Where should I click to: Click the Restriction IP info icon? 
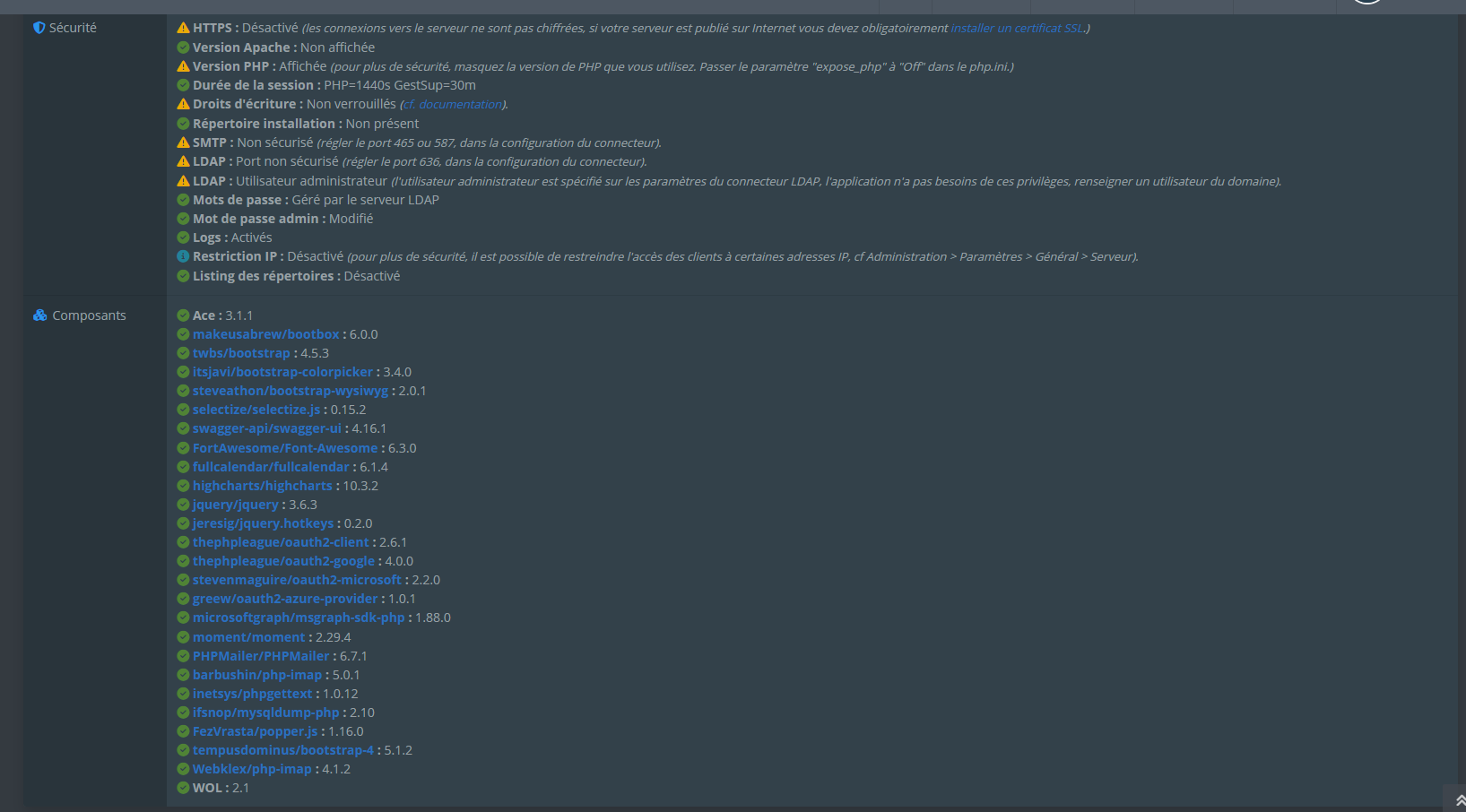[x=183, y=256]
